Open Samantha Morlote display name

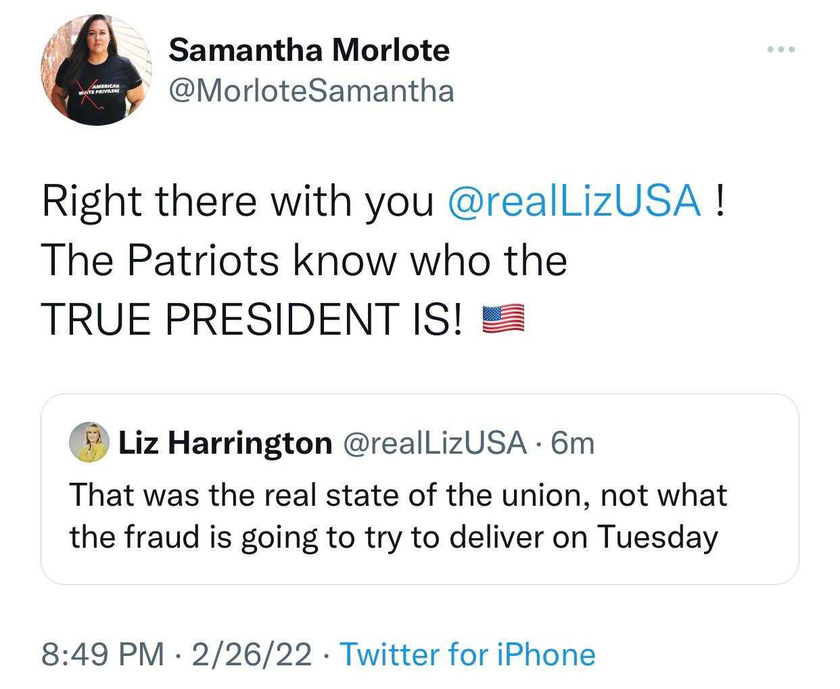[x=309, y=50]
